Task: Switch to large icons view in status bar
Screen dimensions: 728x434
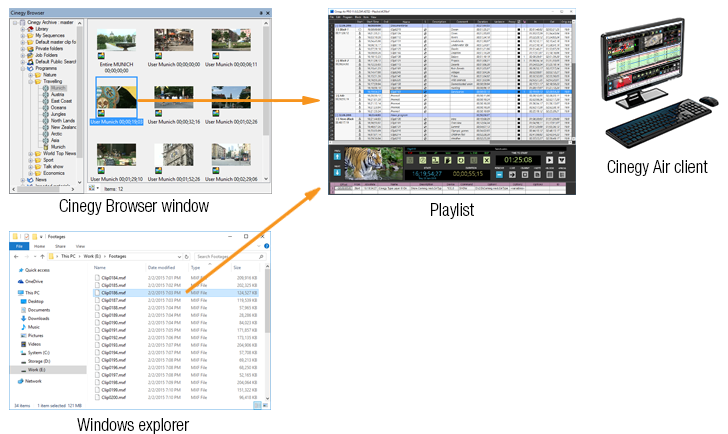Action: pos(265,405)
